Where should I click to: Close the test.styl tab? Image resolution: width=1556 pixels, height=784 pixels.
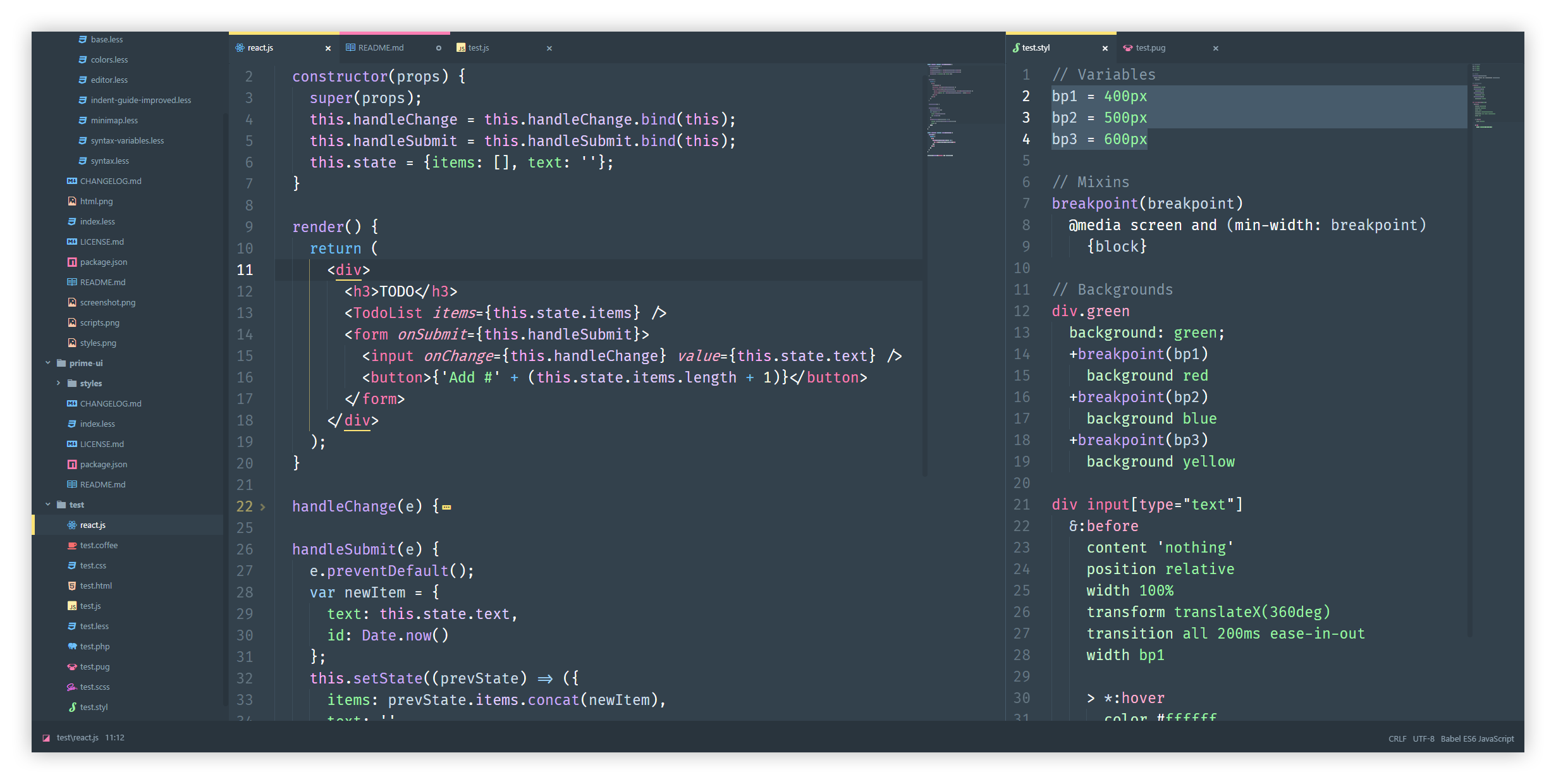click(x=1105, y=48)
